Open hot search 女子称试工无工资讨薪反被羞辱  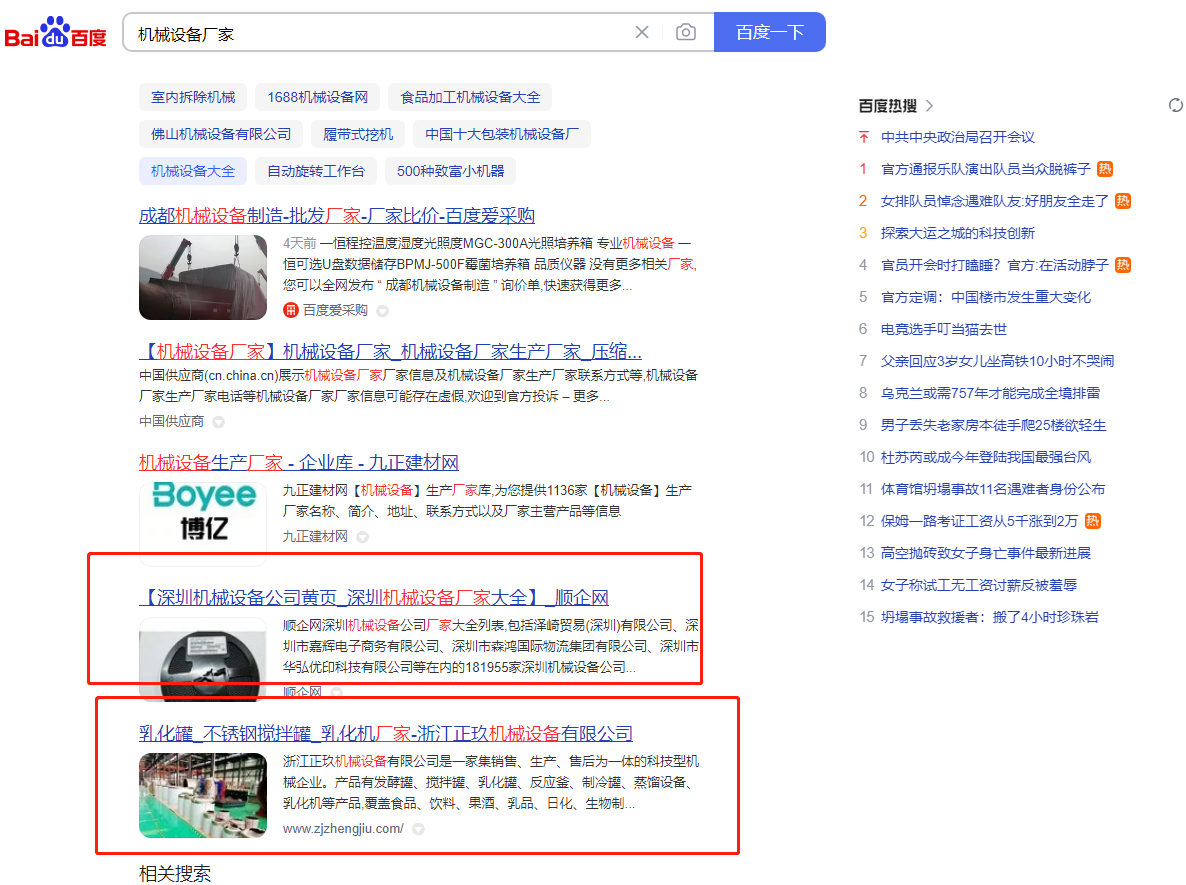click(x=979, y=585)
